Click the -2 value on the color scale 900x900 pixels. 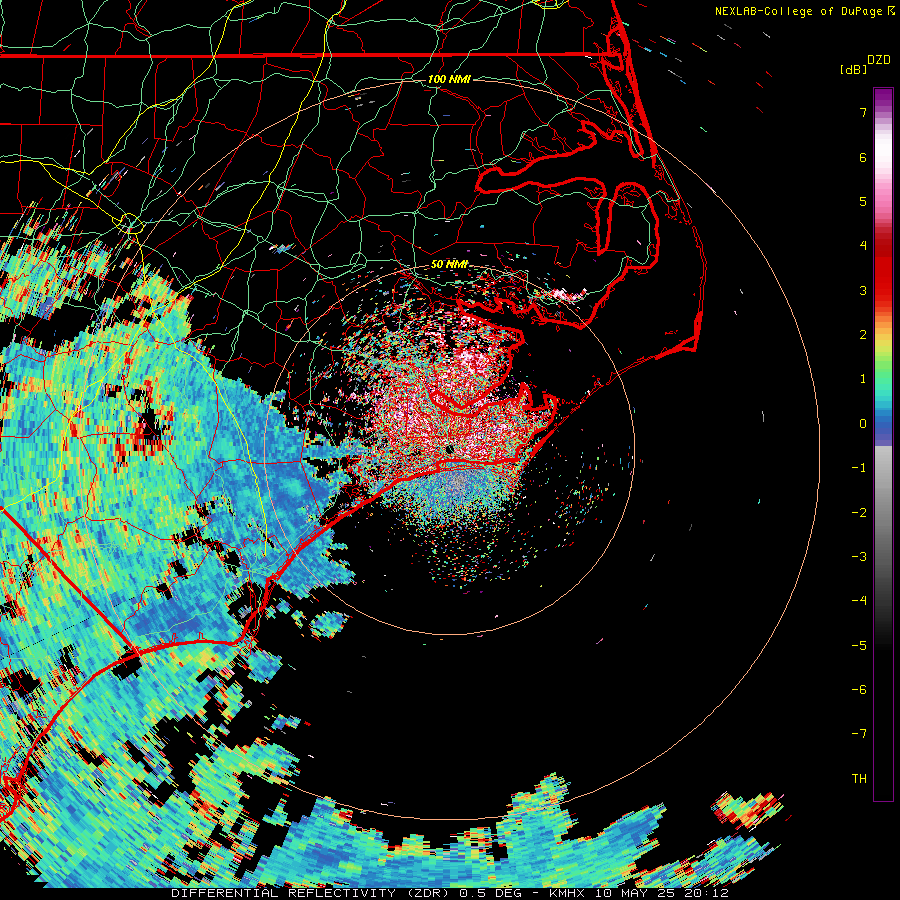point(859,513)
